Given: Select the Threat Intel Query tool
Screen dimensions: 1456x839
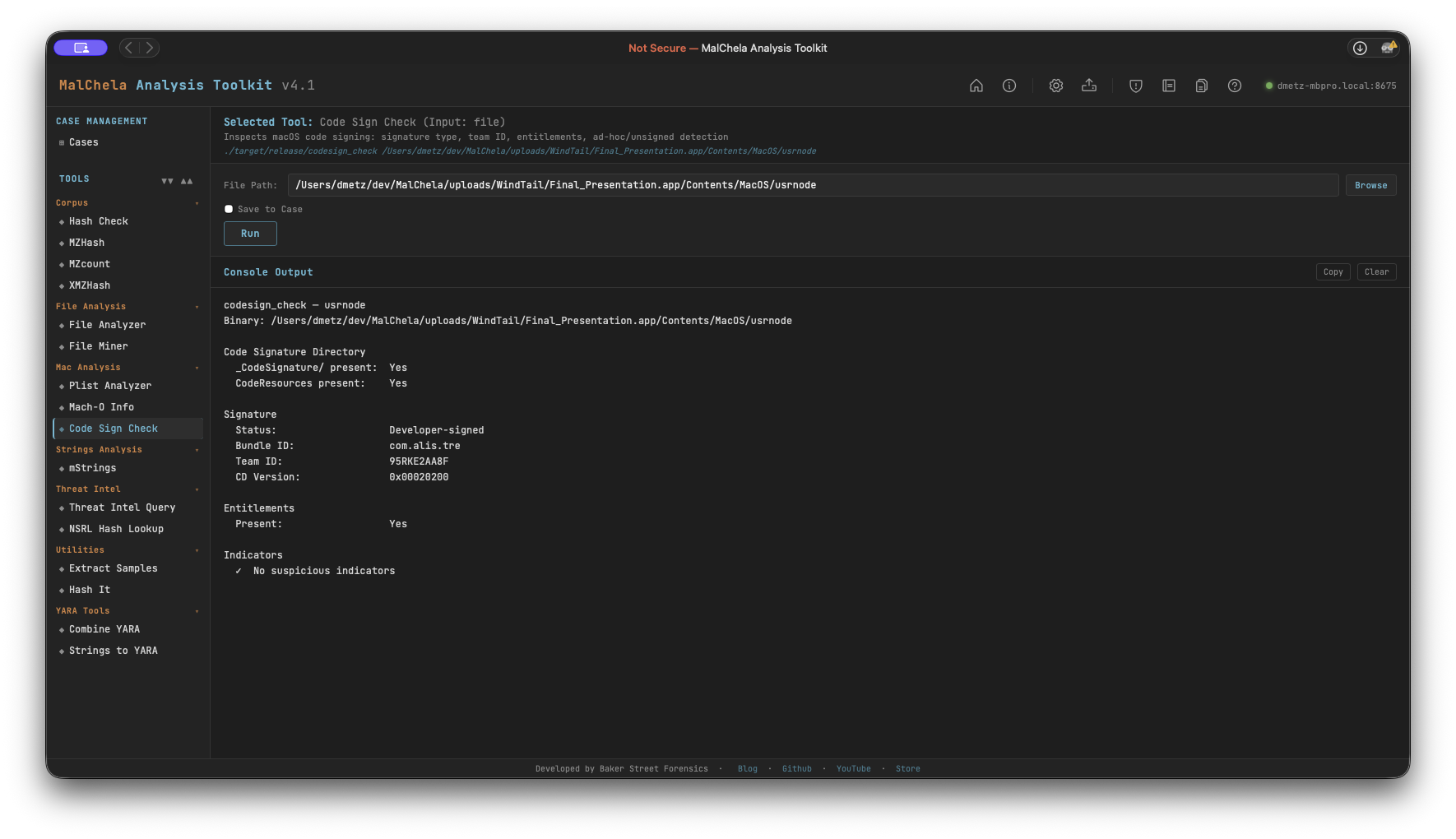Looking at the screenshot, I should click(128, 508).
